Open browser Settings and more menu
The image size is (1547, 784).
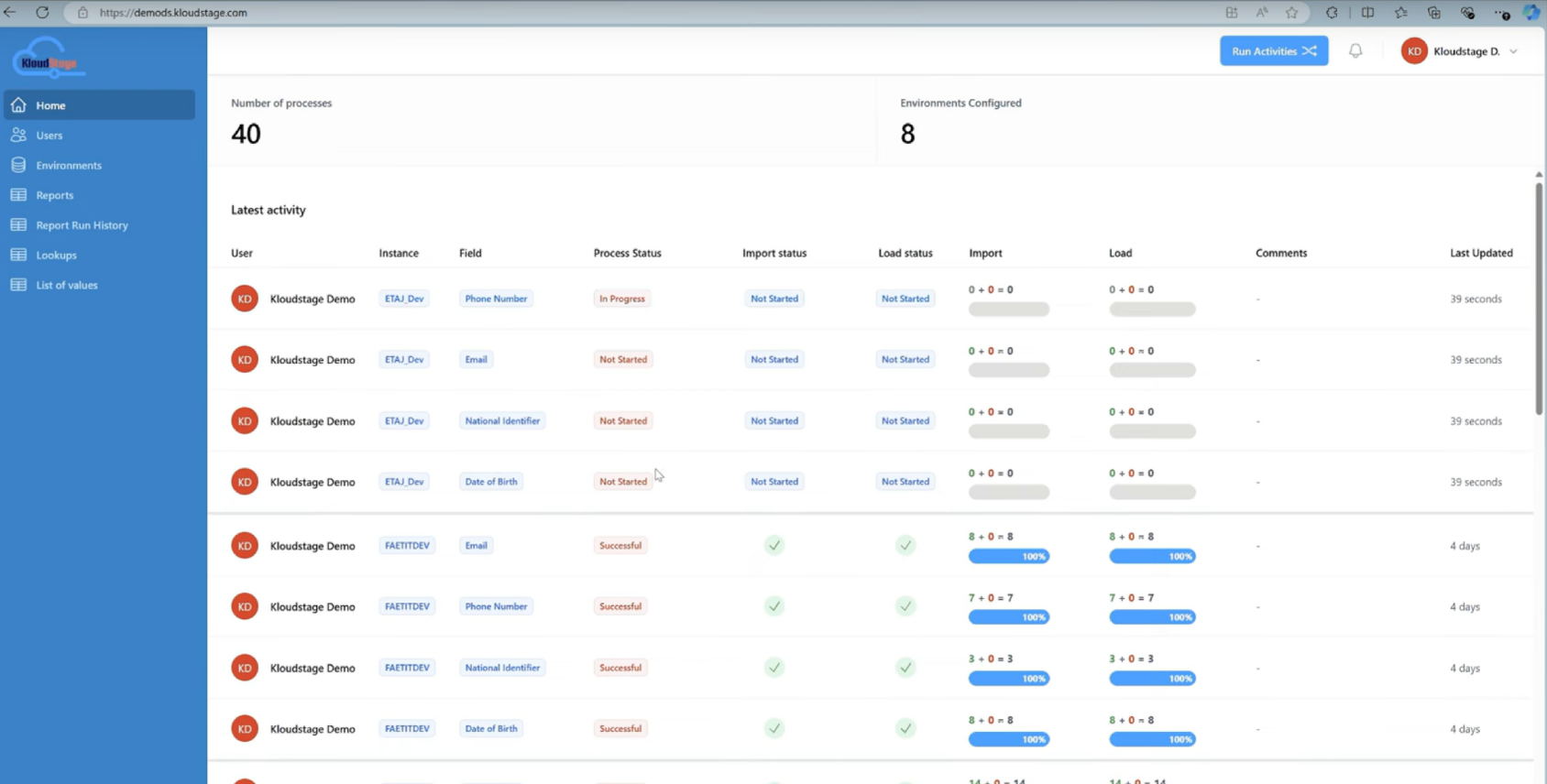[x=1502, y=13]
